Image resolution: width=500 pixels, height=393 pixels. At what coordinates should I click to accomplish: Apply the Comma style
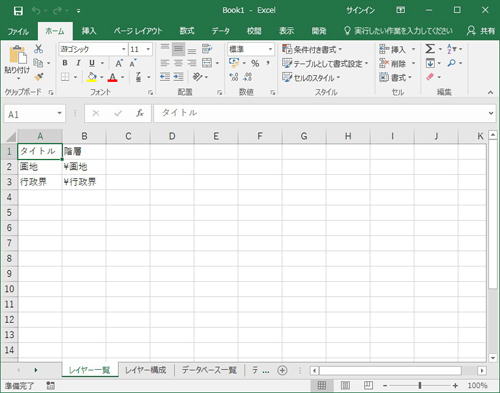[268, 63]
